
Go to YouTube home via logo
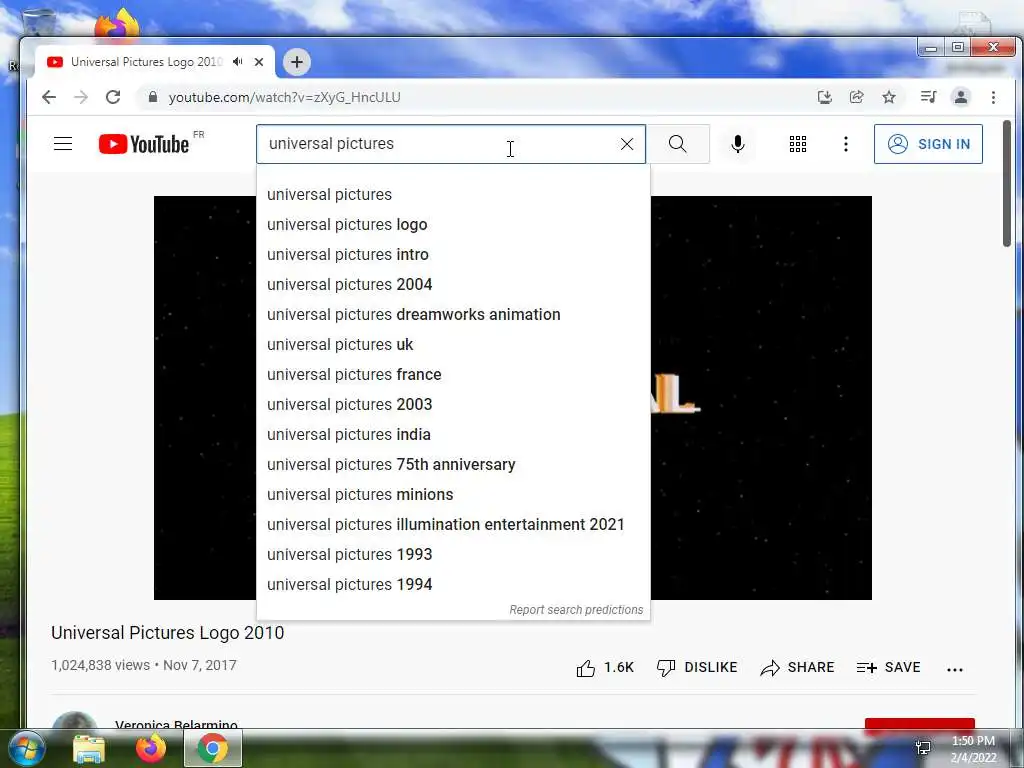pyautogui.click(x=144, y=144)
